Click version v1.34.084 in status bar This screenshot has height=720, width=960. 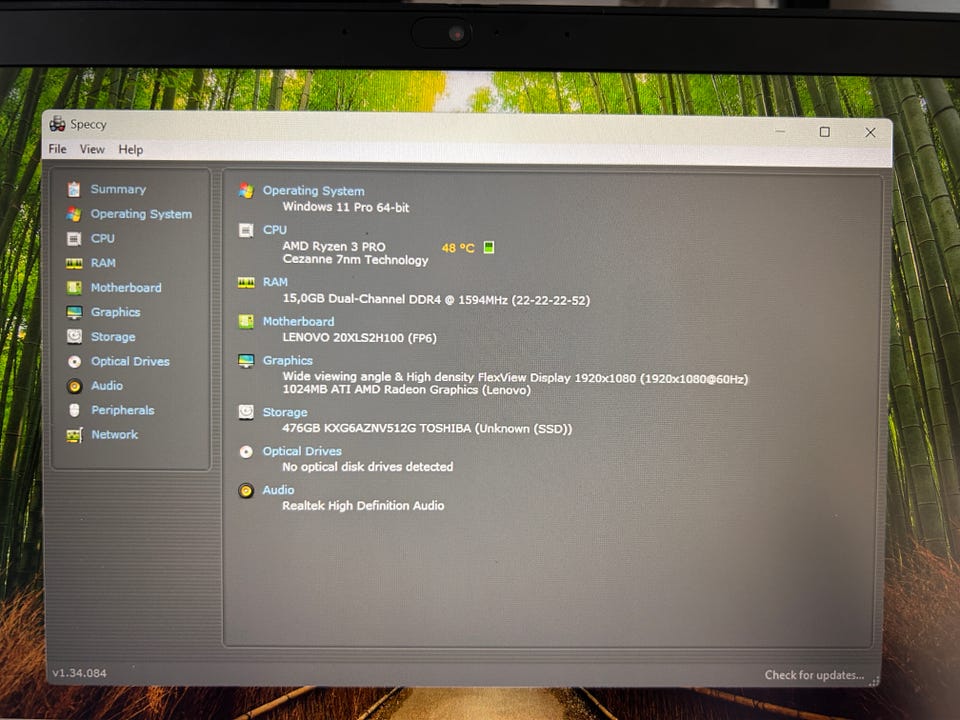[80, 673]
